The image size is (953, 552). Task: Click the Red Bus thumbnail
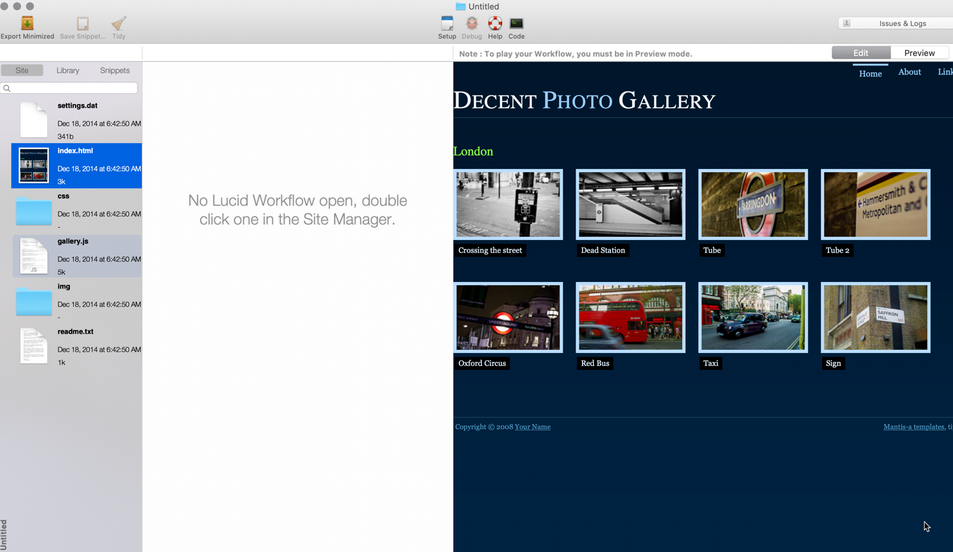[x=630, y=317]
